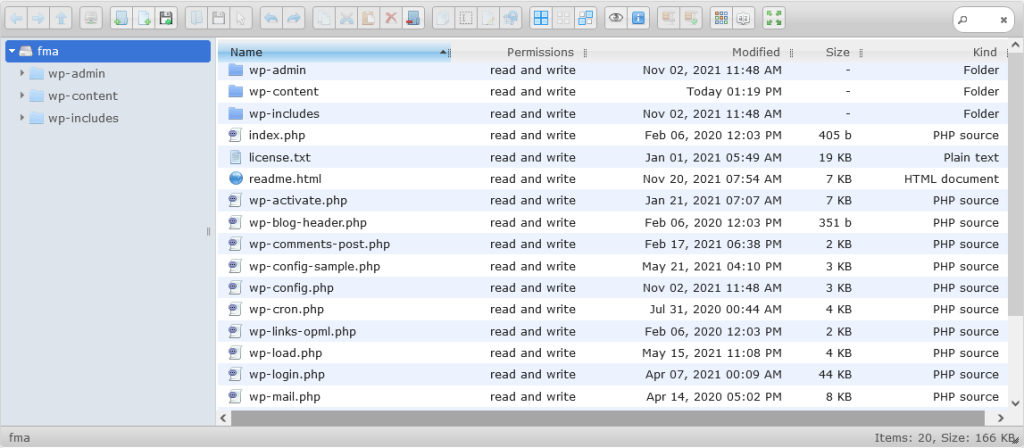This screenshot has width=1024, height=448.
Task: Open the Sort options a-z icon
Action: (743, 18)
